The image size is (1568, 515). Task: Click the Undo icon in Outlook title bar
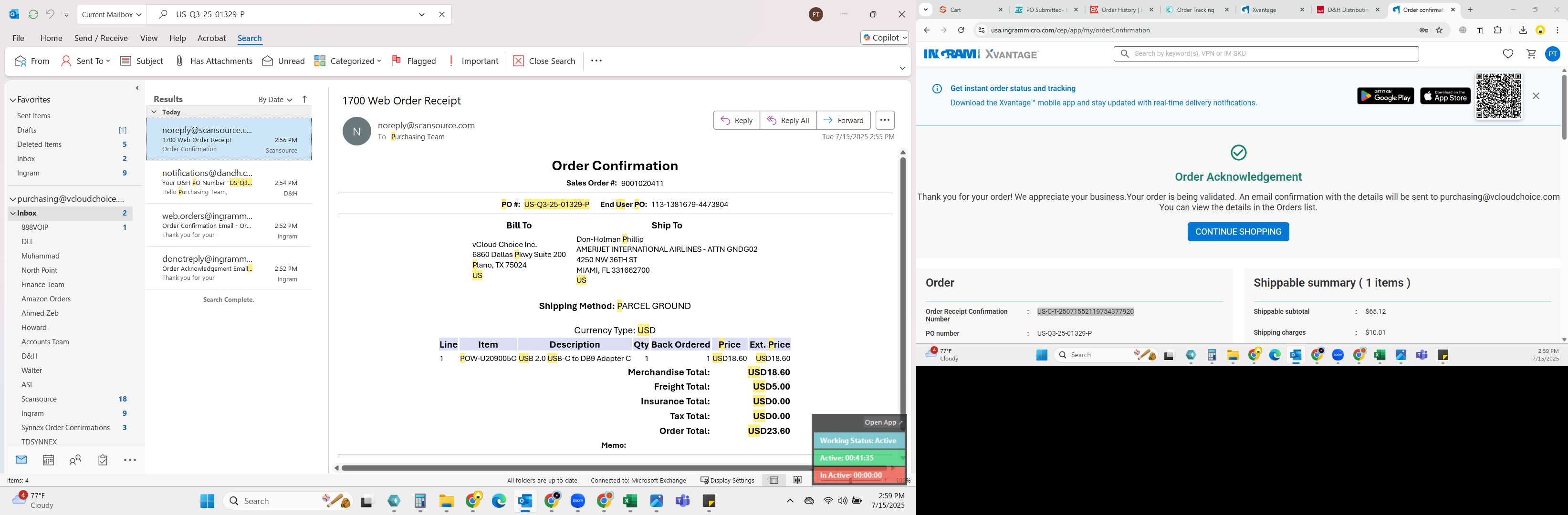(x=50, y=14)
